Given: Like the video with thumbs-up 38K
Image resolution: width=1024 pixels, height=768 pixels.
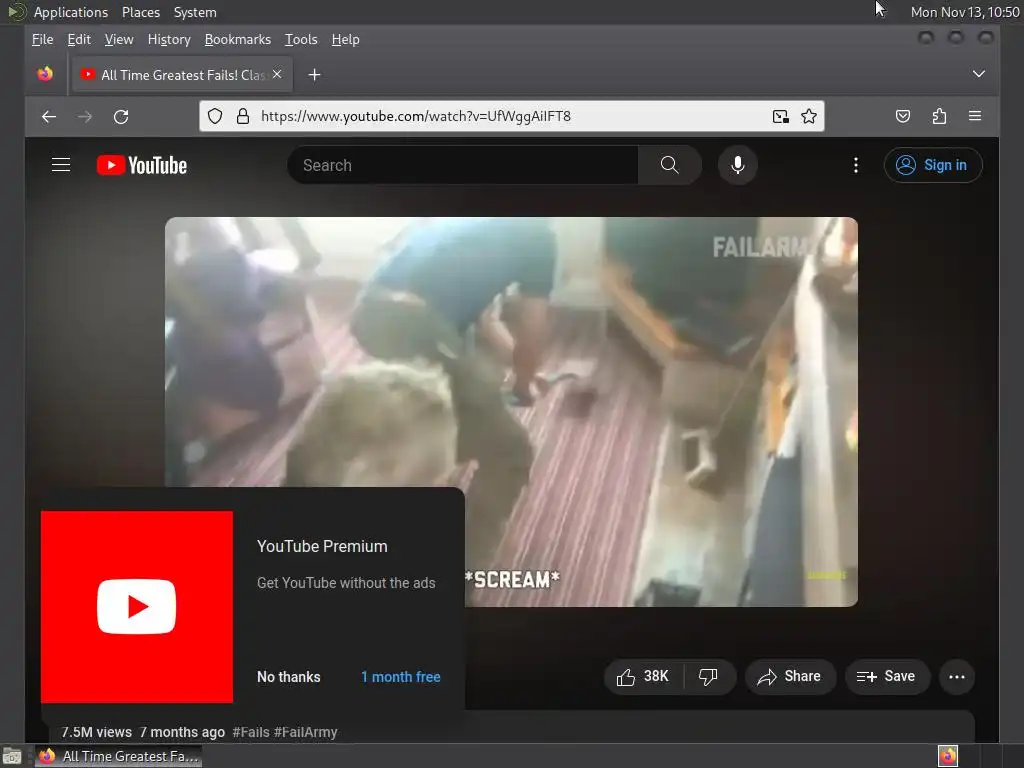Looking at the screenshot, I should click(643, 677).
